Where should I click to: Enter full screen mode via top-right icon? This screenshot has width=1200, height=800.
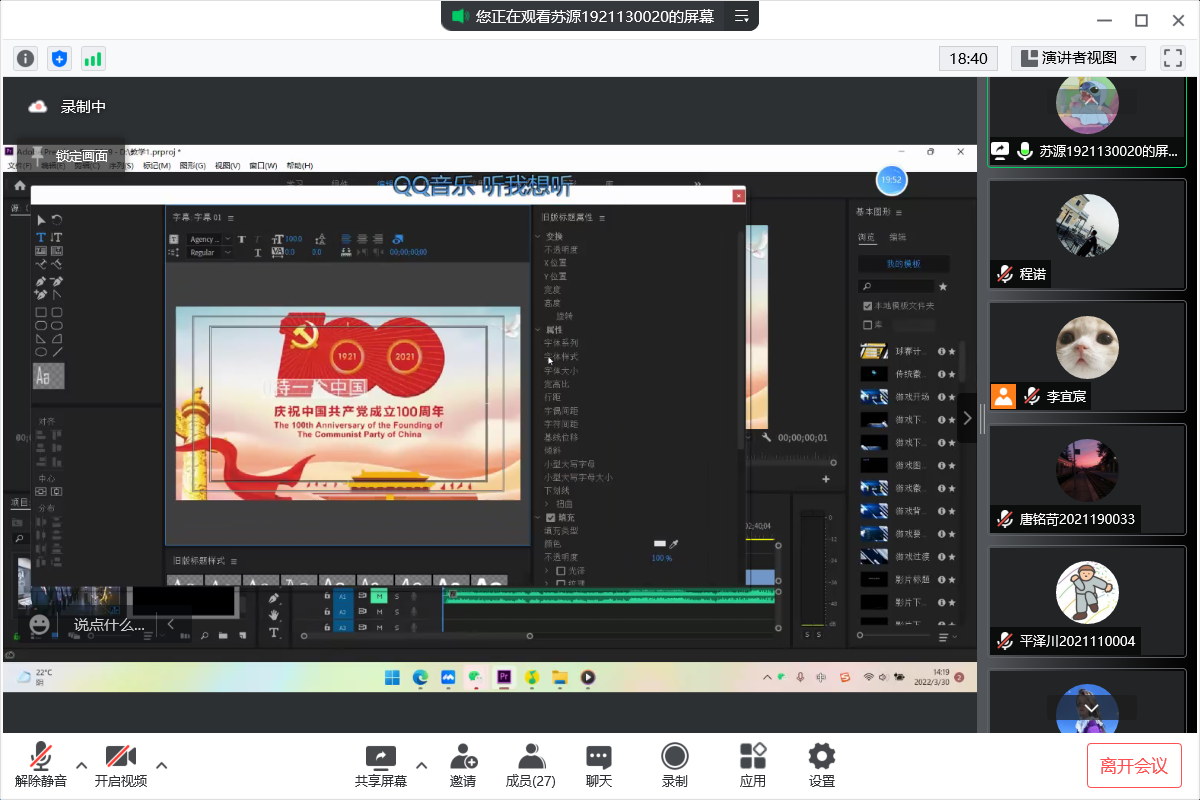(1172, 58)
